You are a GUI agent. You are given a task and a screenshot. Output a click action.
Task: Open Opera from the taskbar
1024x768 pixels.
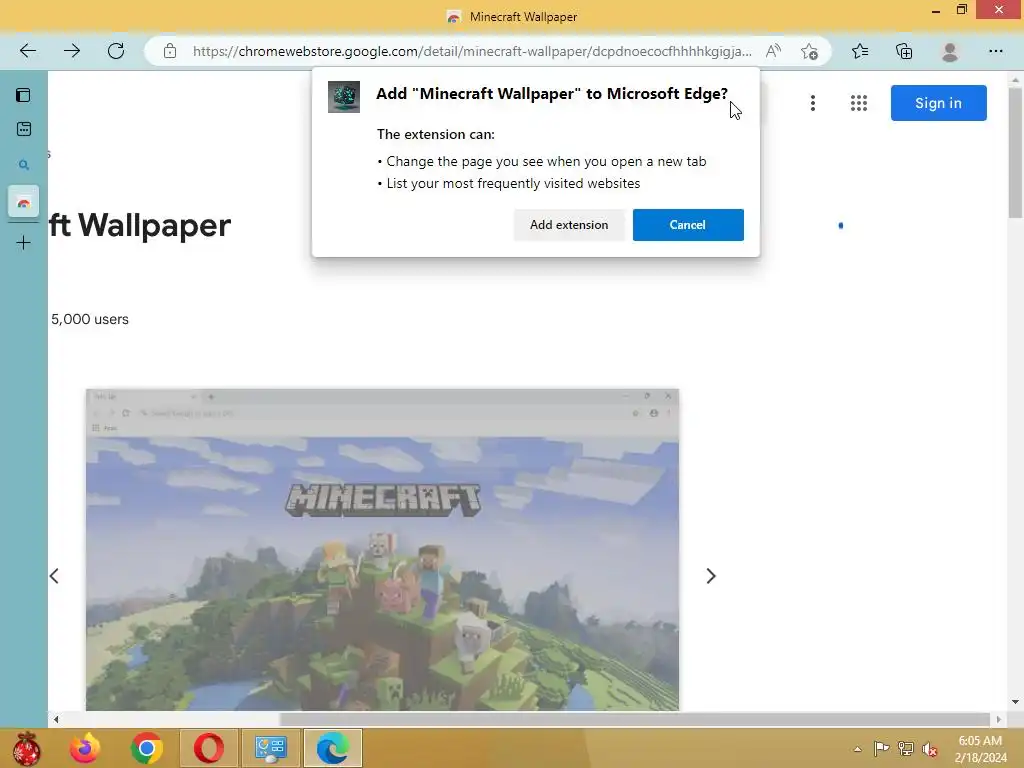[x=208, y=748]
